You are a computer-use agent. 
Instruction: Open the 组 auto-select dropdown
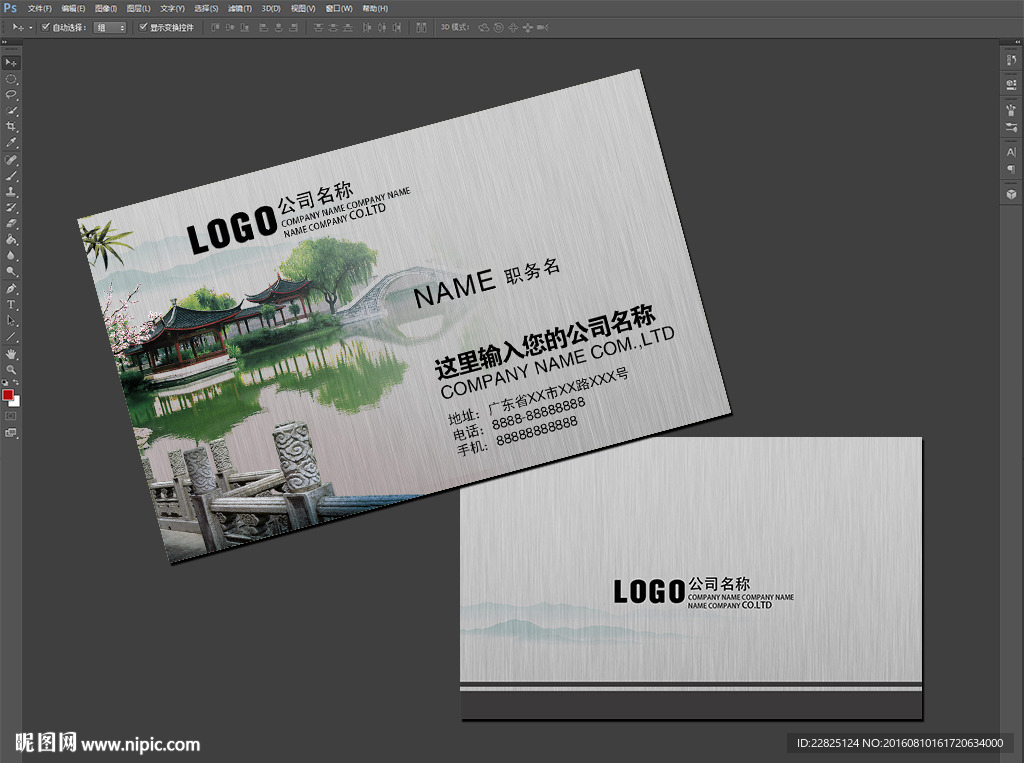tap(110, 27)
